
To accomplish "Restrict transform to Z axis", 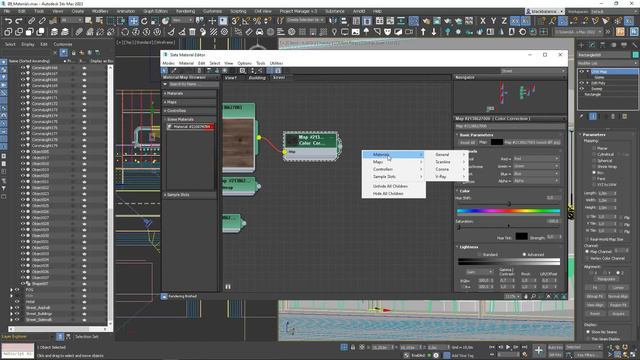I will [504, 20].
